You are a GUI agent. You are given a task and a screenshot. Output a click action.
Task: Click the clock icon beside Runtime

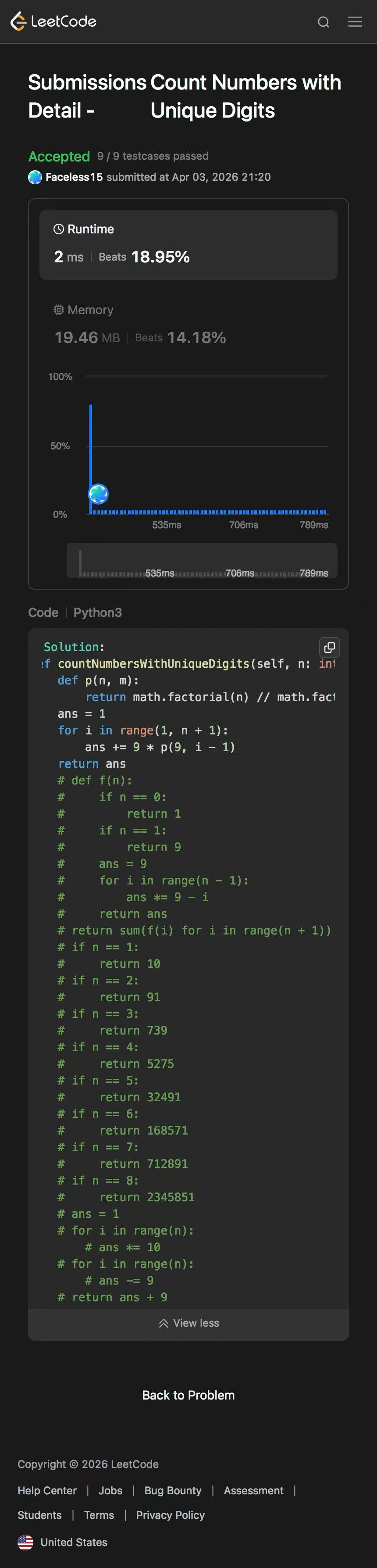click(58, 229)
